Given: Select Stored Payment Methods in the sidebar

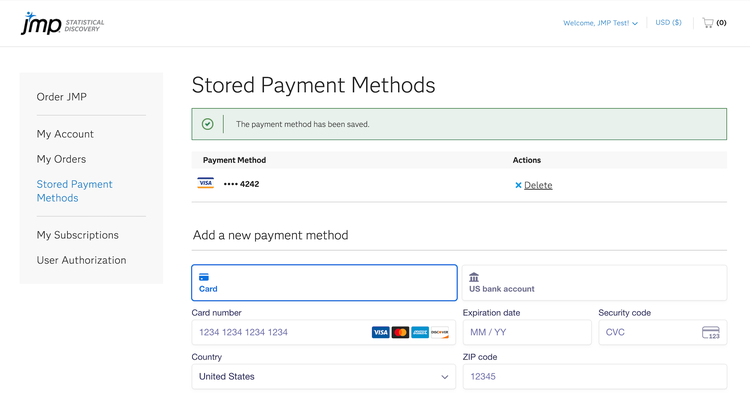Looking at the screenshot, I should (75, 191).
